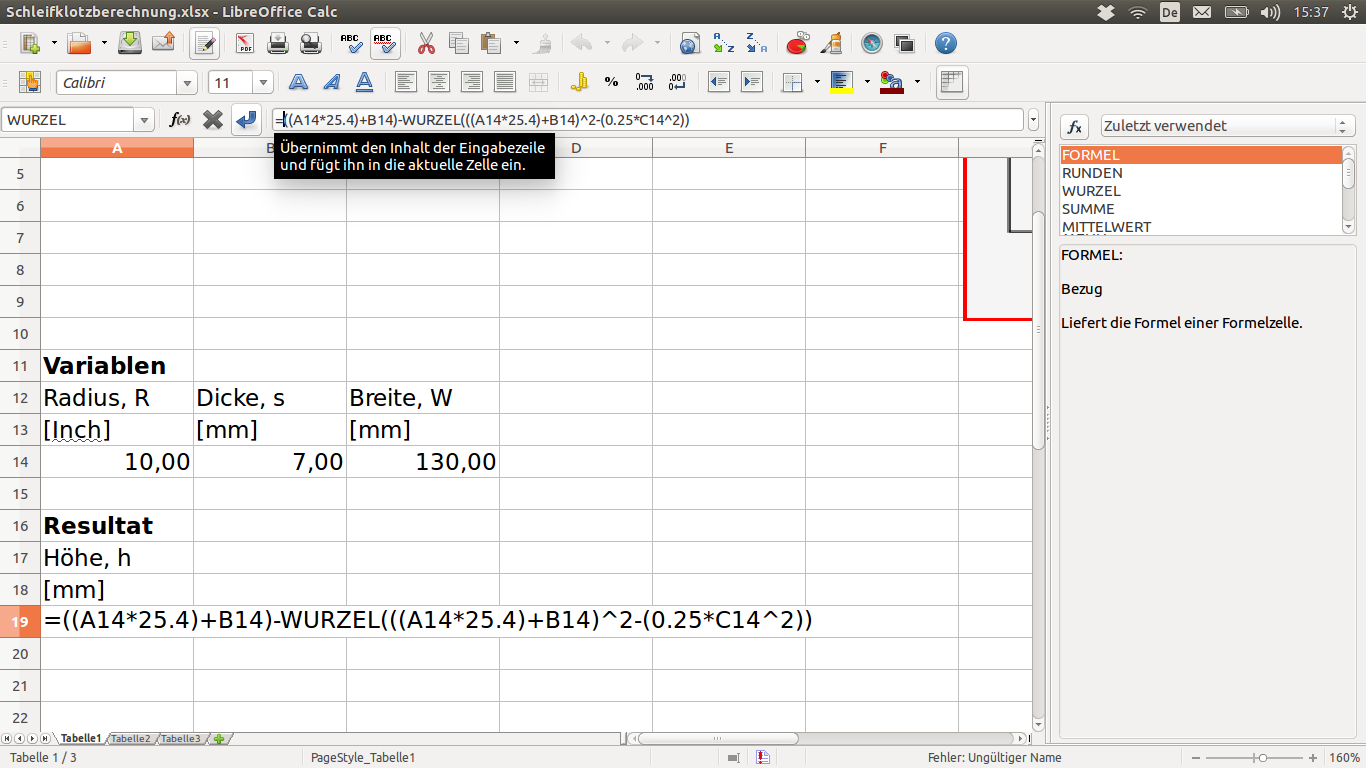Open Font Color dropdown arrow
This screenshot has height=768, width=1366.
tap(917, 82)
